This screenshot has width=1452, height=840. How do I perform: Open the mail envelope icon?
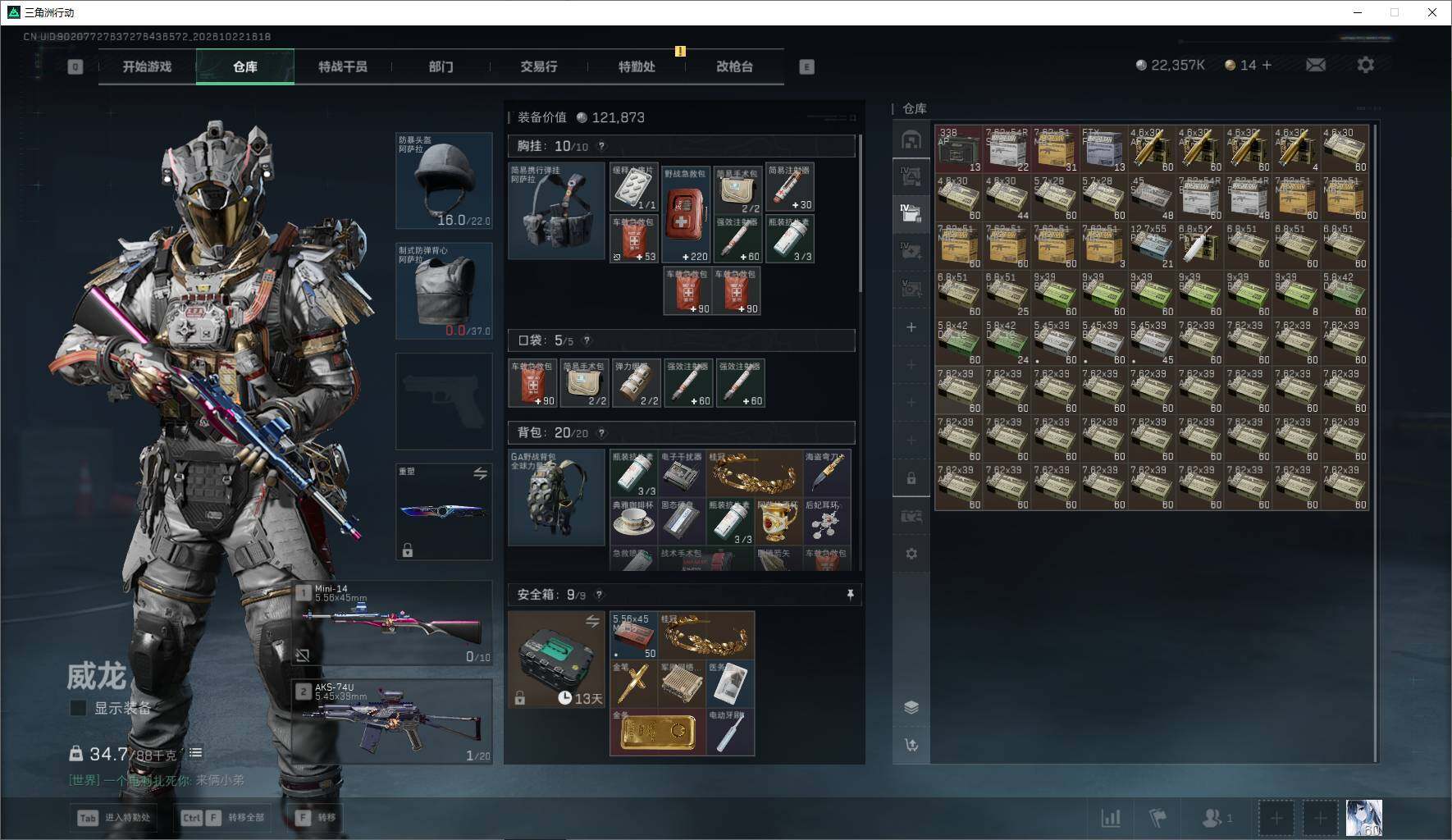(1315, 65)
